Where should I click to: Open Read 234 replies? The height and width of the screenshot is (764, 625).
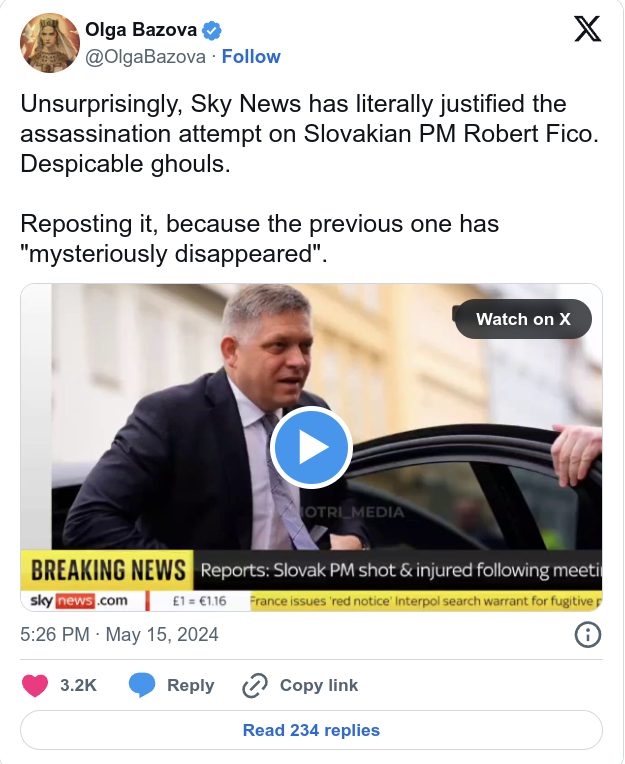tap(311, 730)
